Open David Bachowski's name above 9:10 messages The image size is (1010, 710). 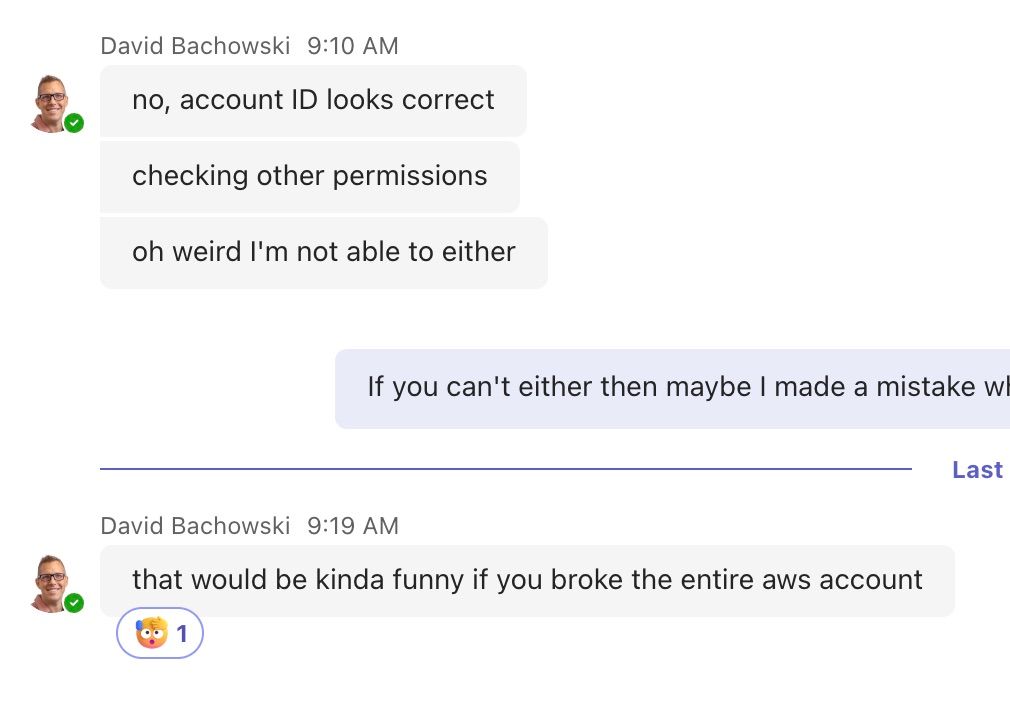195,46
